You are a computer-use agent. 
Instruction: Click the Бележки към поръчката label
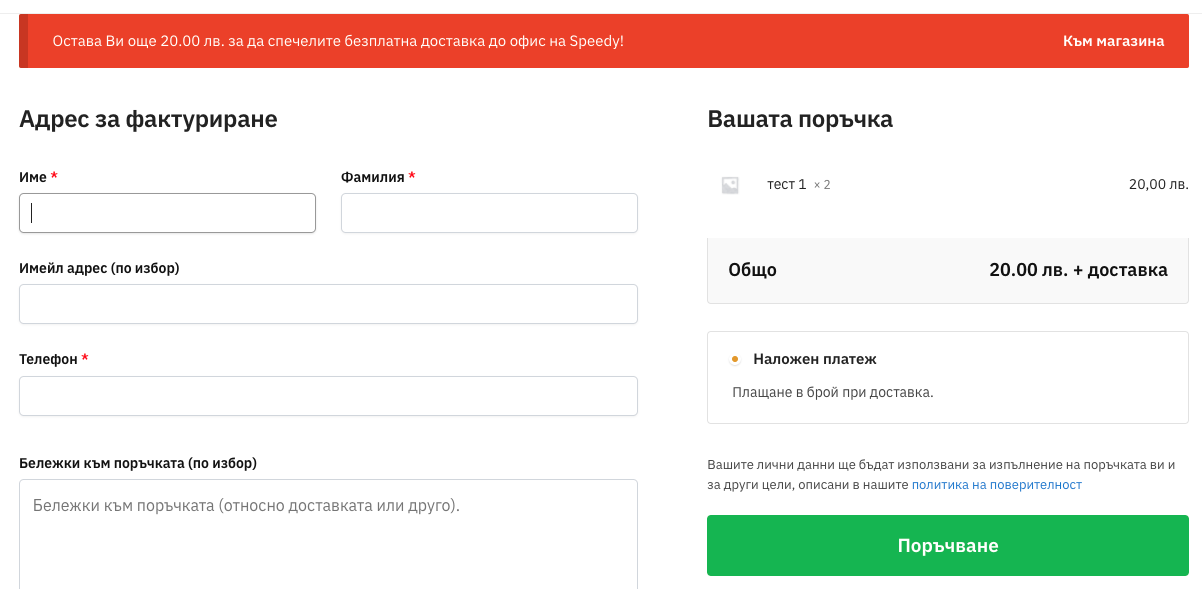pos(138,463)
